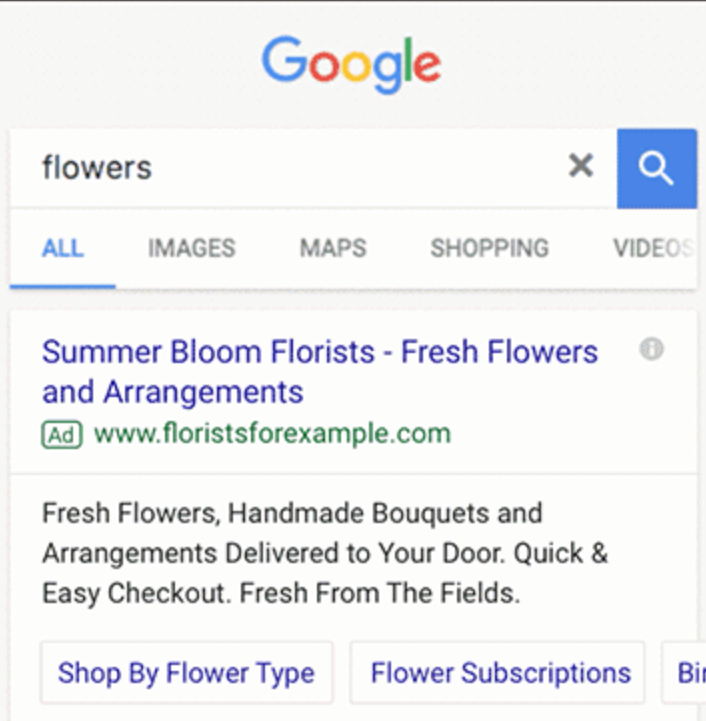Switch to the Images tab

pyautogui.click(x=191, y=248)
